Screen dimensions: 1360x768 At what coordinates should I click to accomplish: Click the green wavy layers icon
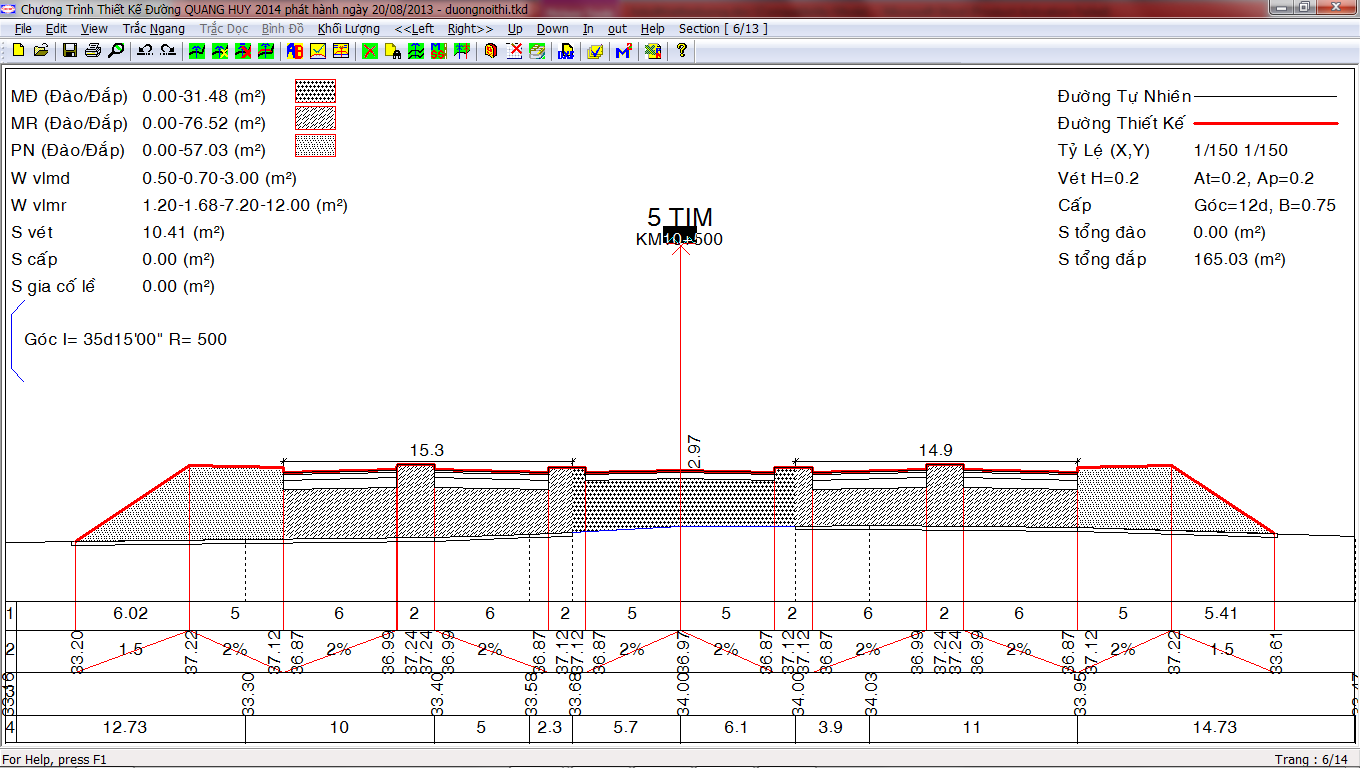point(416,50)
